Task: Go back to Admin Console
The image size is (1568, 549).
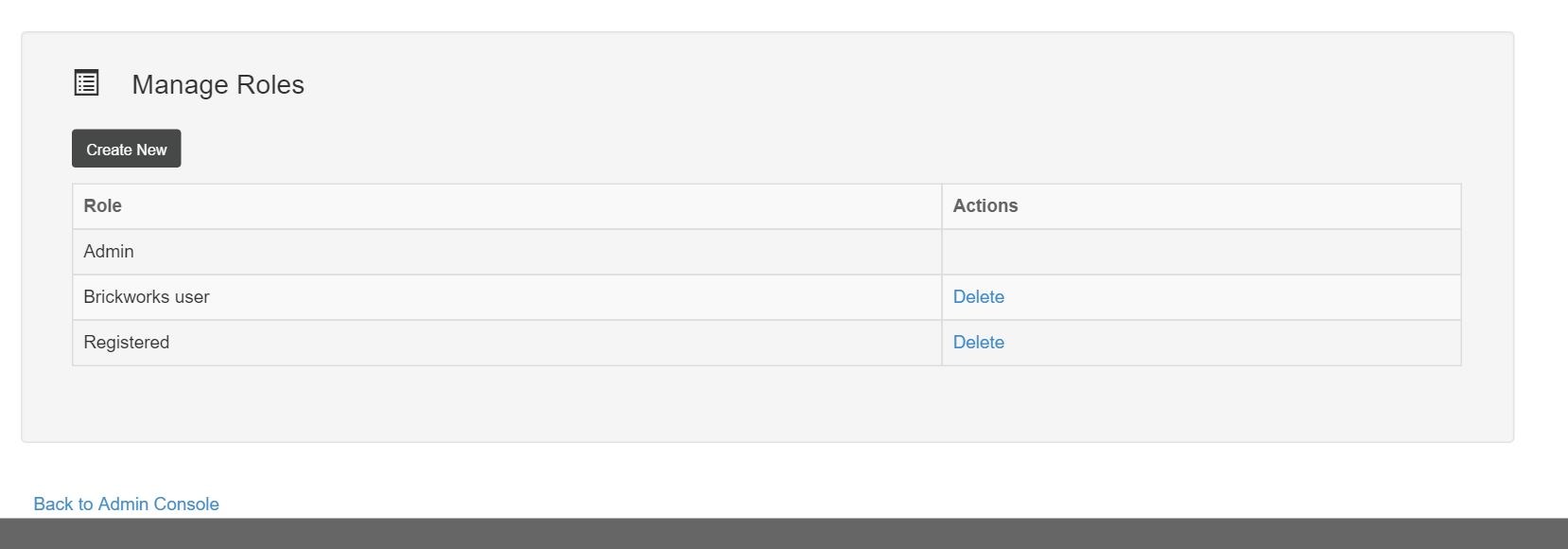Action: (126, 505)
